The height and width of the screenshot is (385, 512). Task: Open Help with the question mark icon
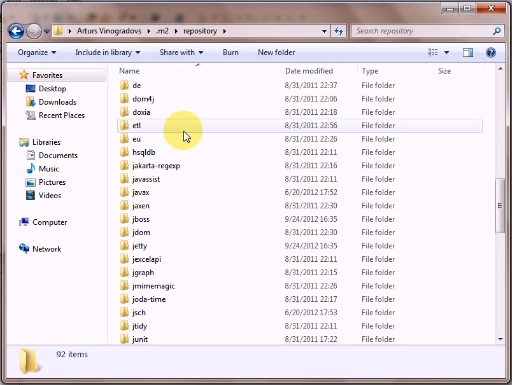tap(491, 52)
